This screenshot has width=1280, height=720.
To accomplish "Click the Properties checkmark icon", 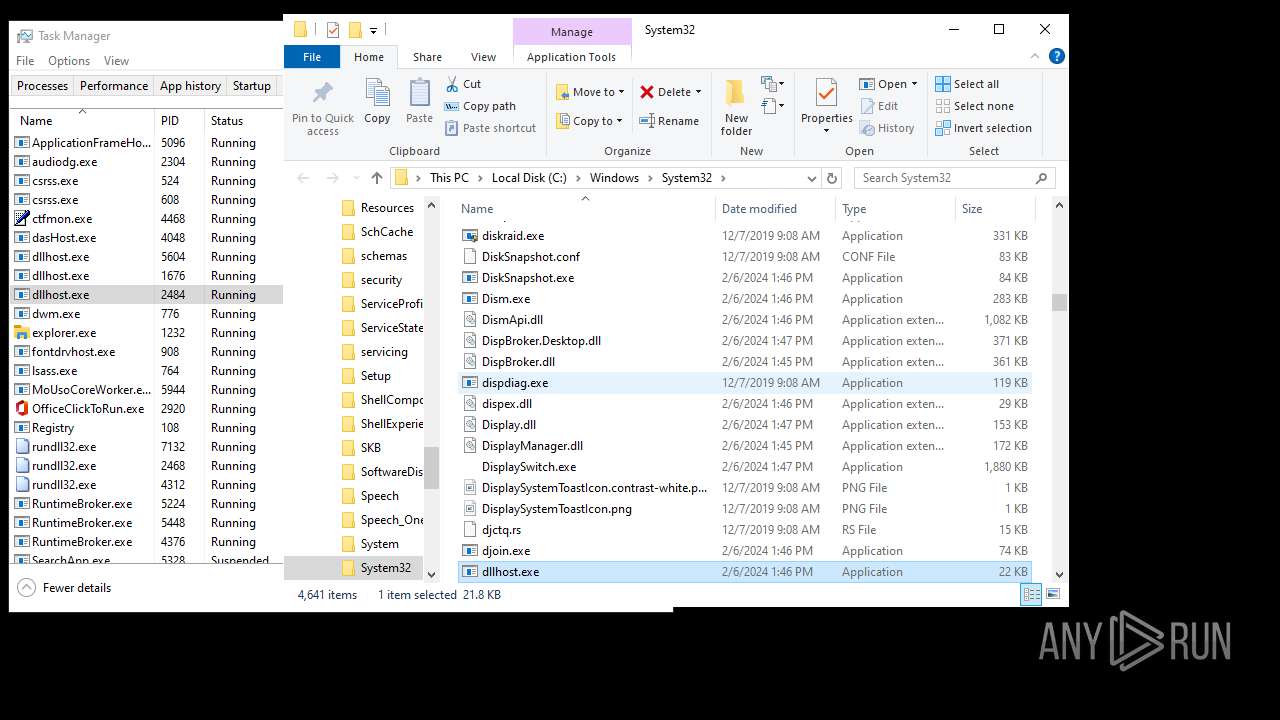I will pos(826,93).
